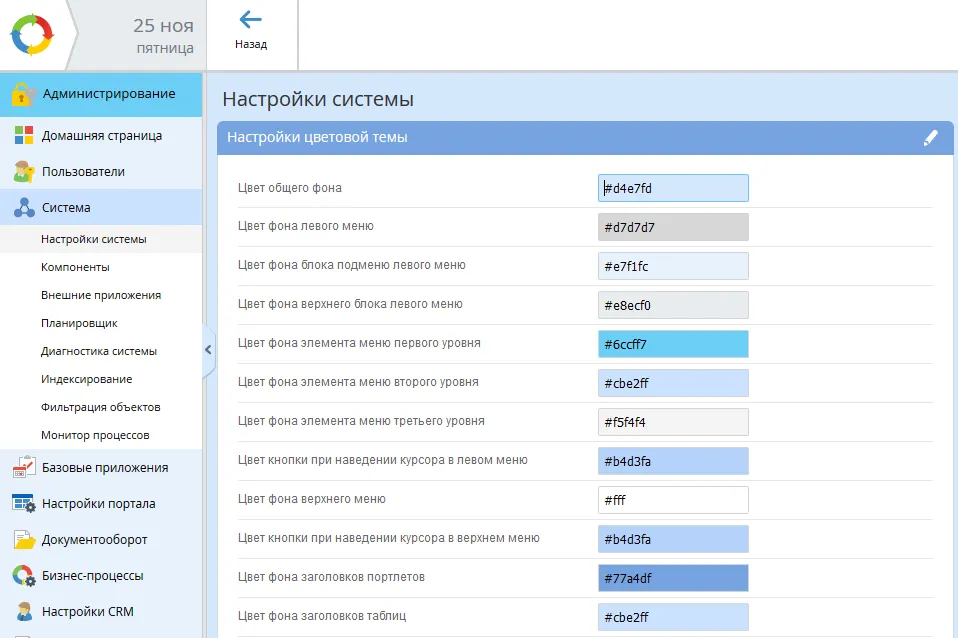
Task: Click the #6ccff7 first-level menu color field
Action: pos(672,344)
